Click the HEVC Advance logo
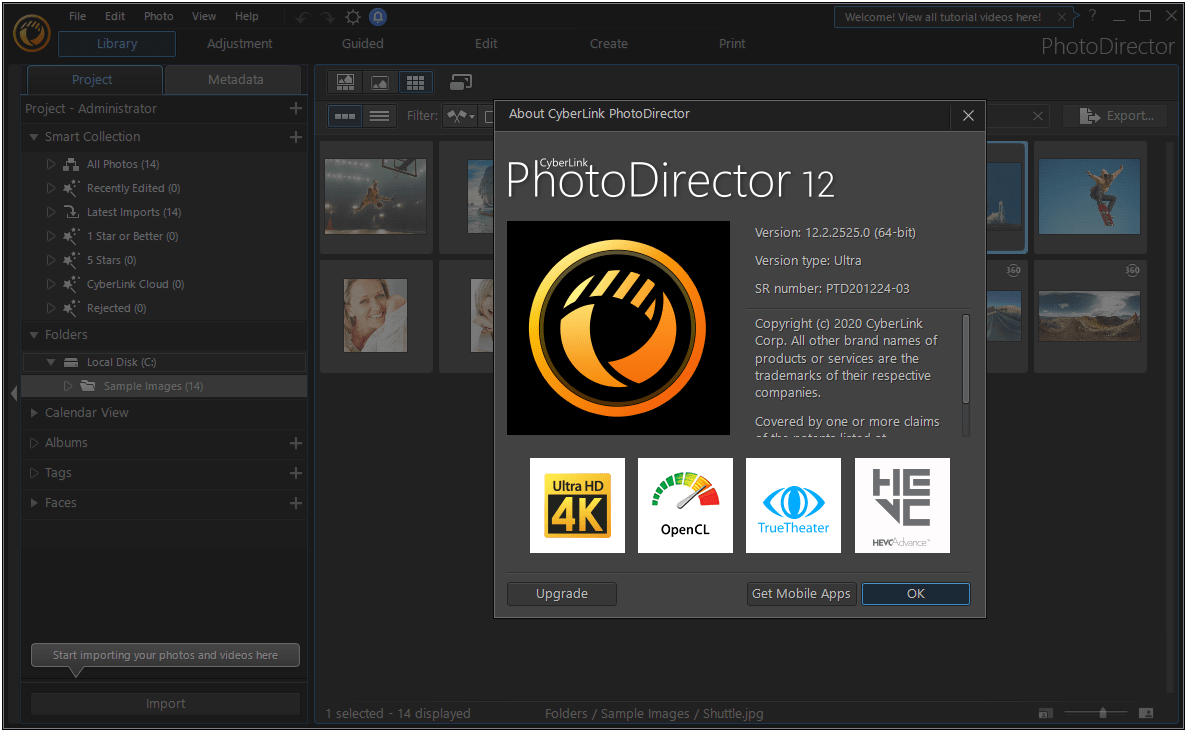Image resolution: width=1187 pixels, height=732 pixels. [x=902, y=505]
